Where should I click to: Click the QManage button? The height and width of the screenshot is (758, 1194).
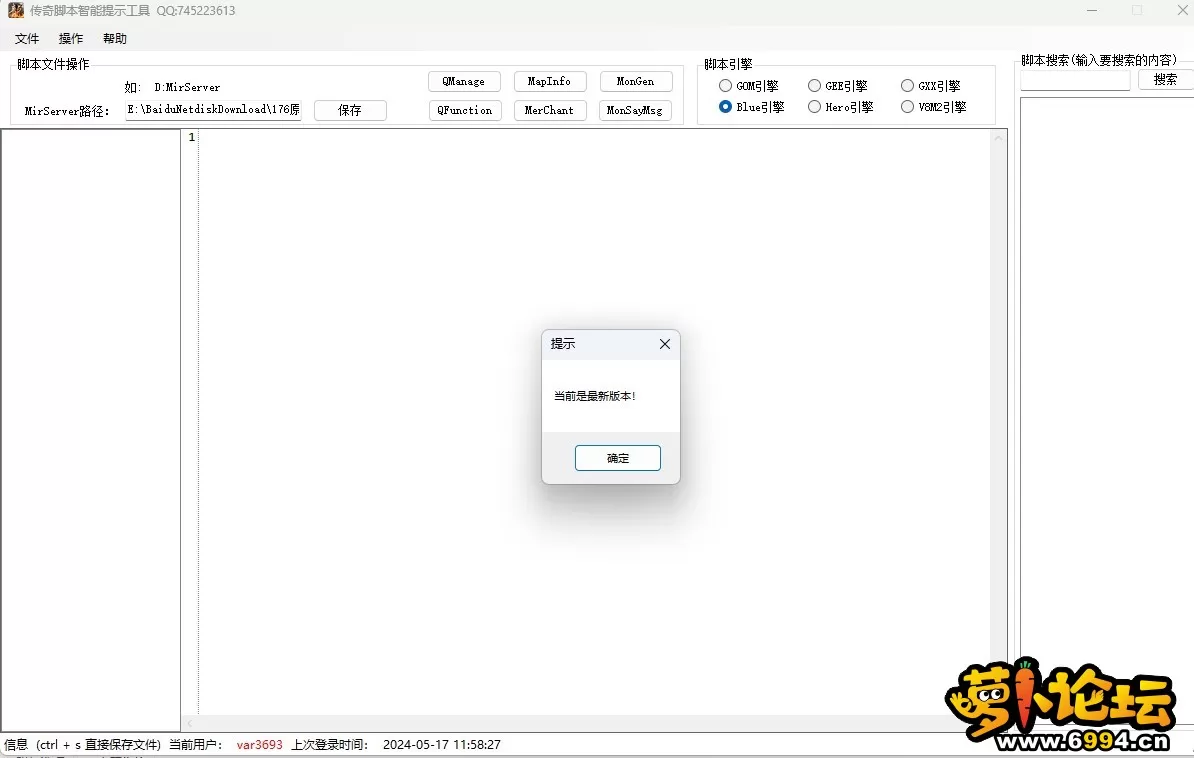pos(464,82)
